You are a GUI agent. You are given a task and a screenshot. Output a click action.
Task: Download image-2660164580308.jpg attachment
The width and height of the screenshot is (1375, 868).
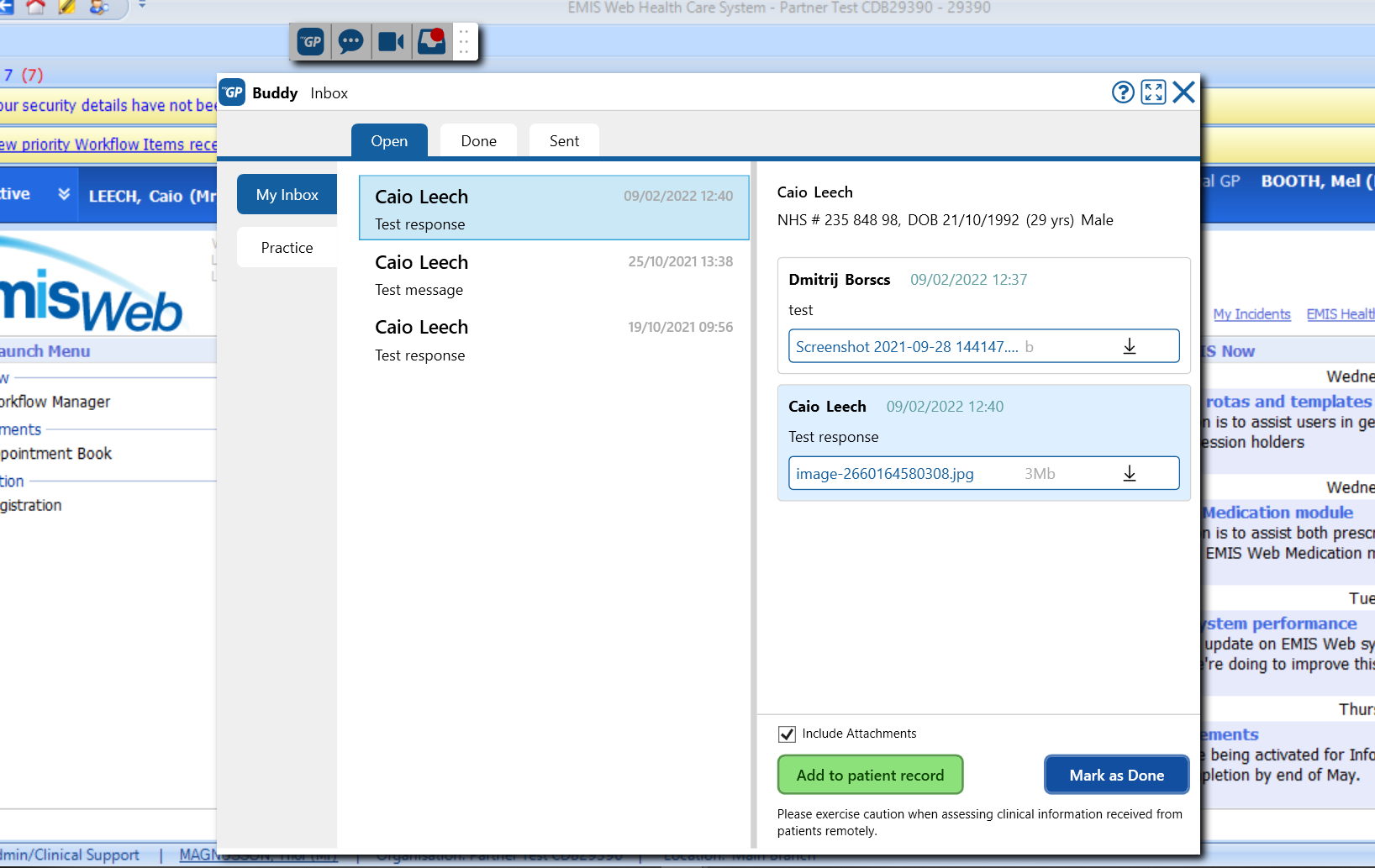tap(1130, 473)
